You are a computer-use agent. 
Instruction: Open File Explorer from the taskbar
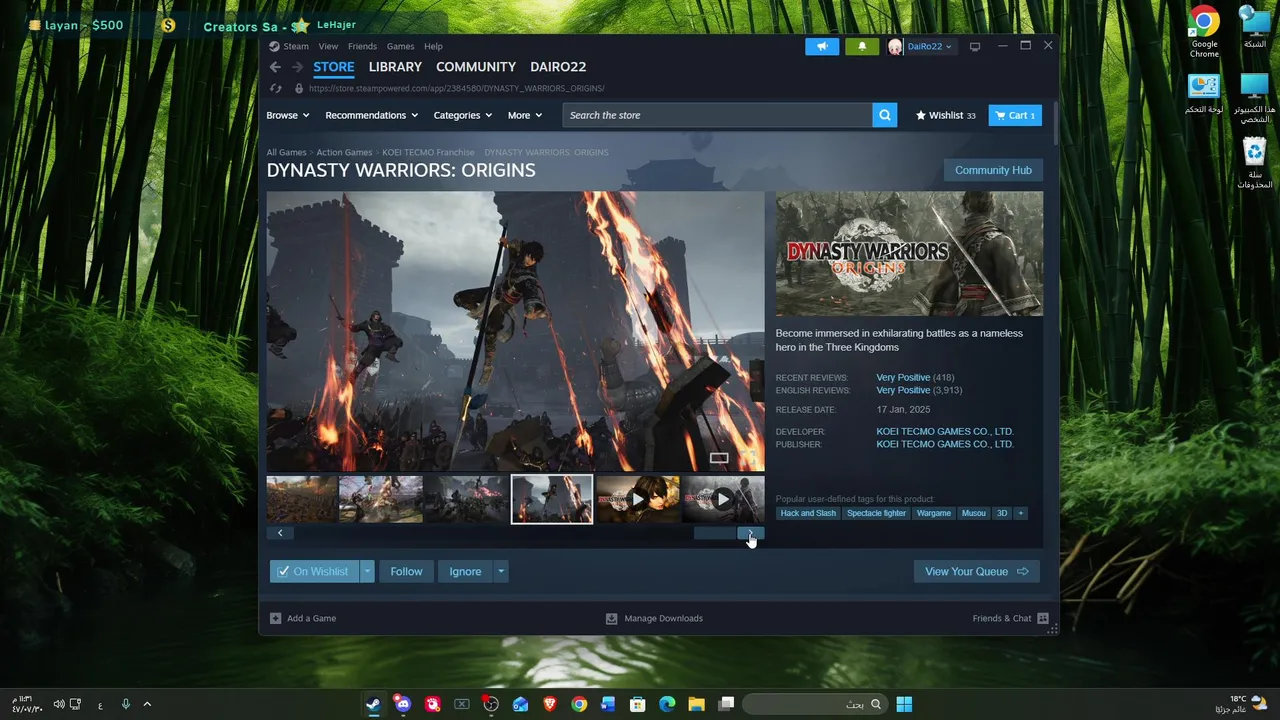[696, 704]
